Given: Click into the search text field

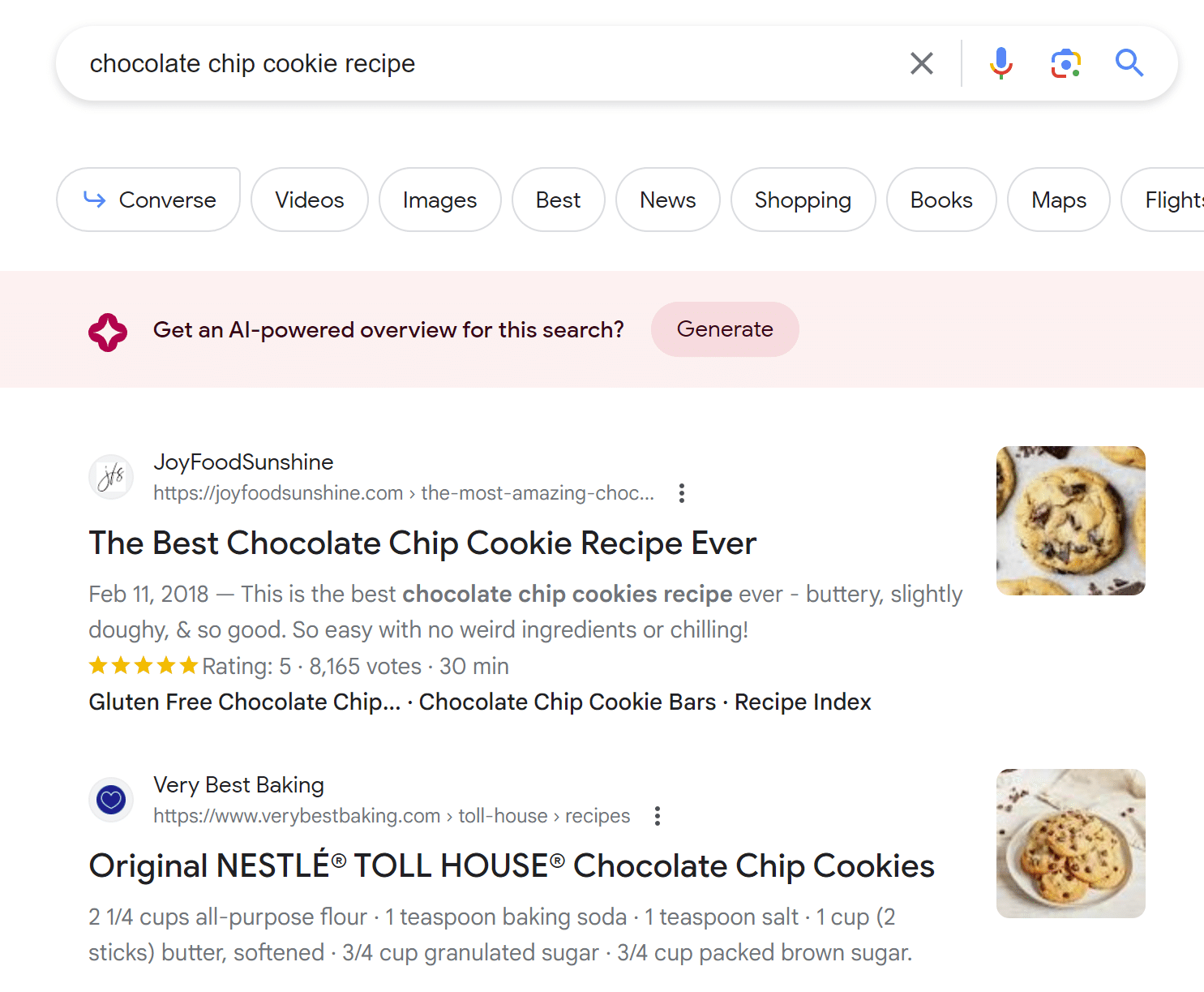Looking at the screenshot, I should pos(486,63).
